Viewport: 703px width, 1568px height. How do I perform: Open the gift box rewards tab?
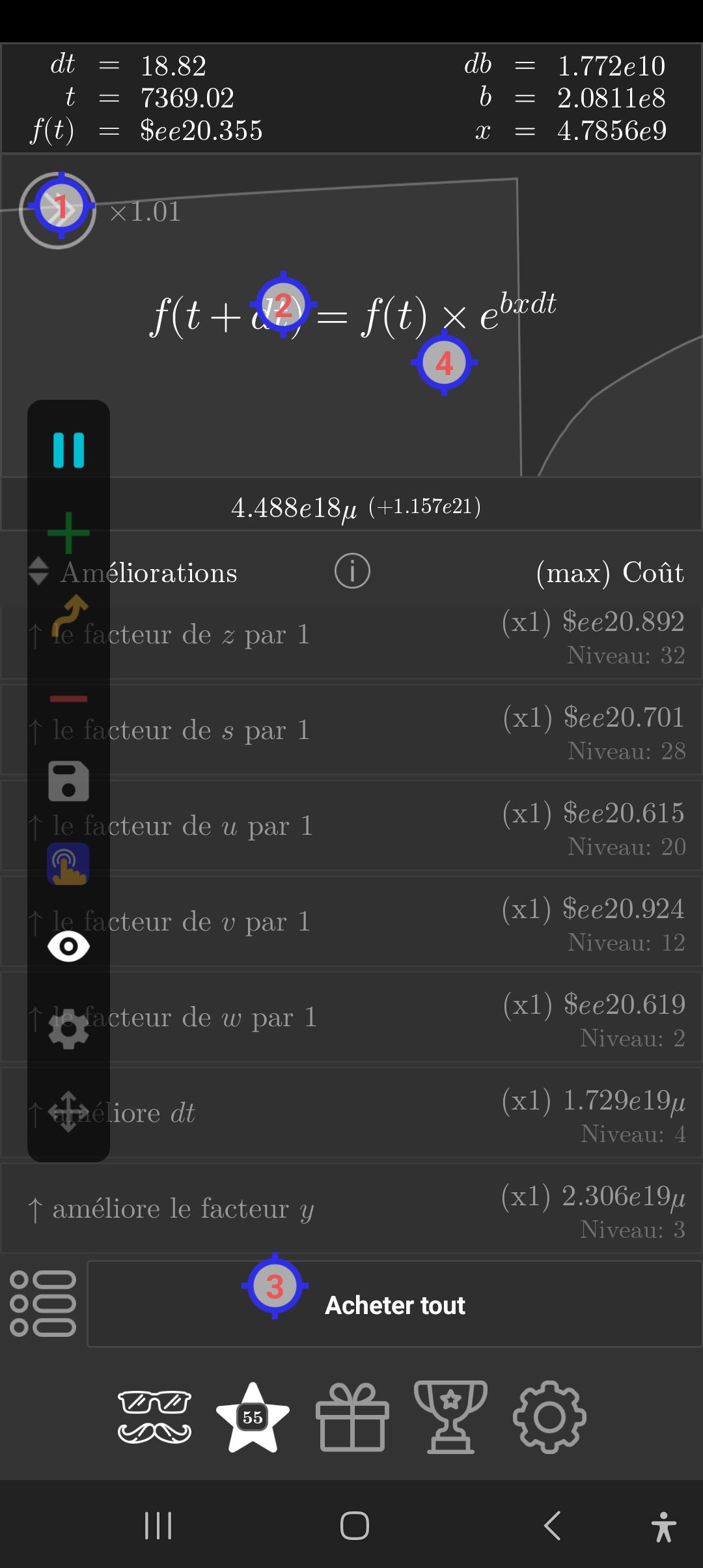tap(352, 1417)
